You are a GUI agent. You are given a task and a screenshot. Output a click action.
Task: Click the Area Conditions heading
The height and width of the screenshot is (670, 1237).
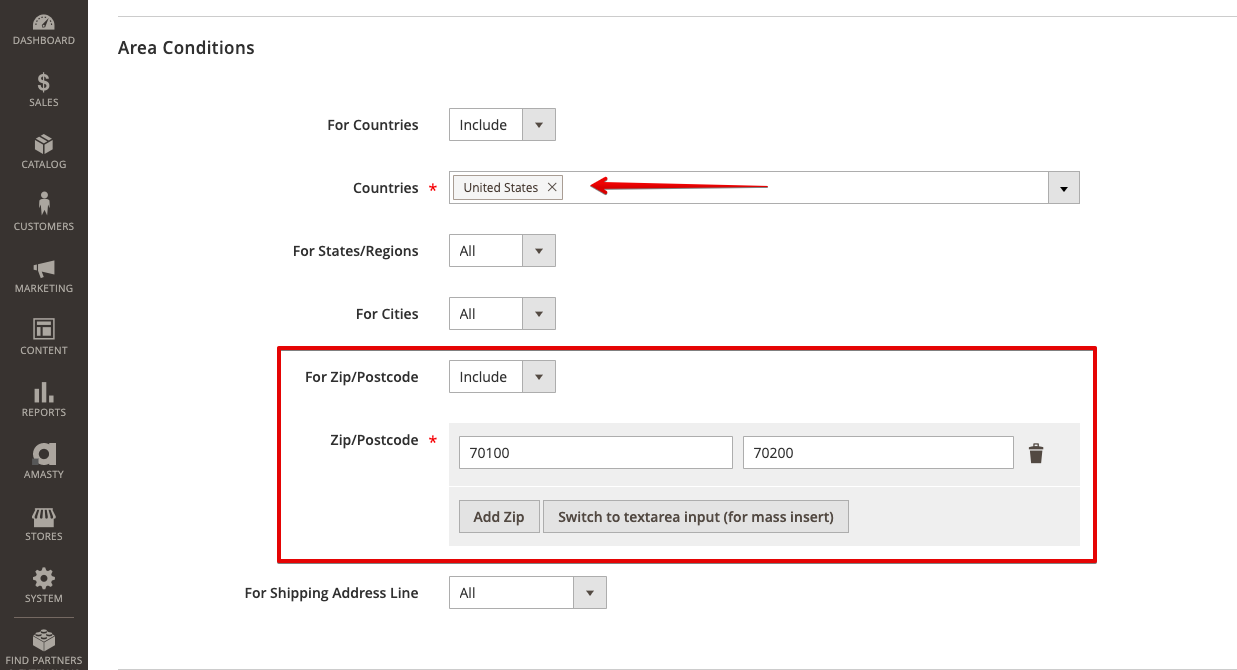click(x=186, y=48)
